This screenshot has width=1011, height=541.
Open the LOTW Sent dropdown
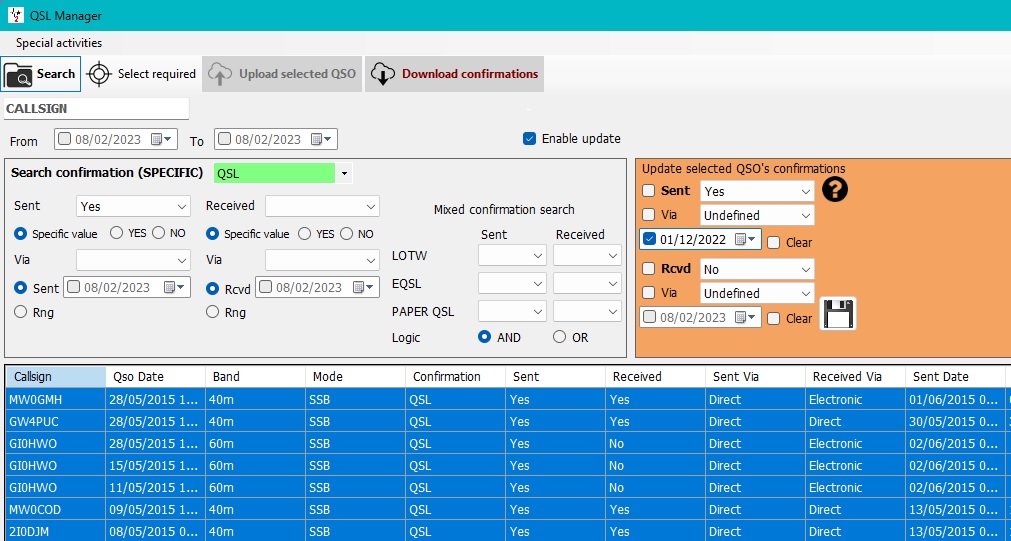[512, 255]
